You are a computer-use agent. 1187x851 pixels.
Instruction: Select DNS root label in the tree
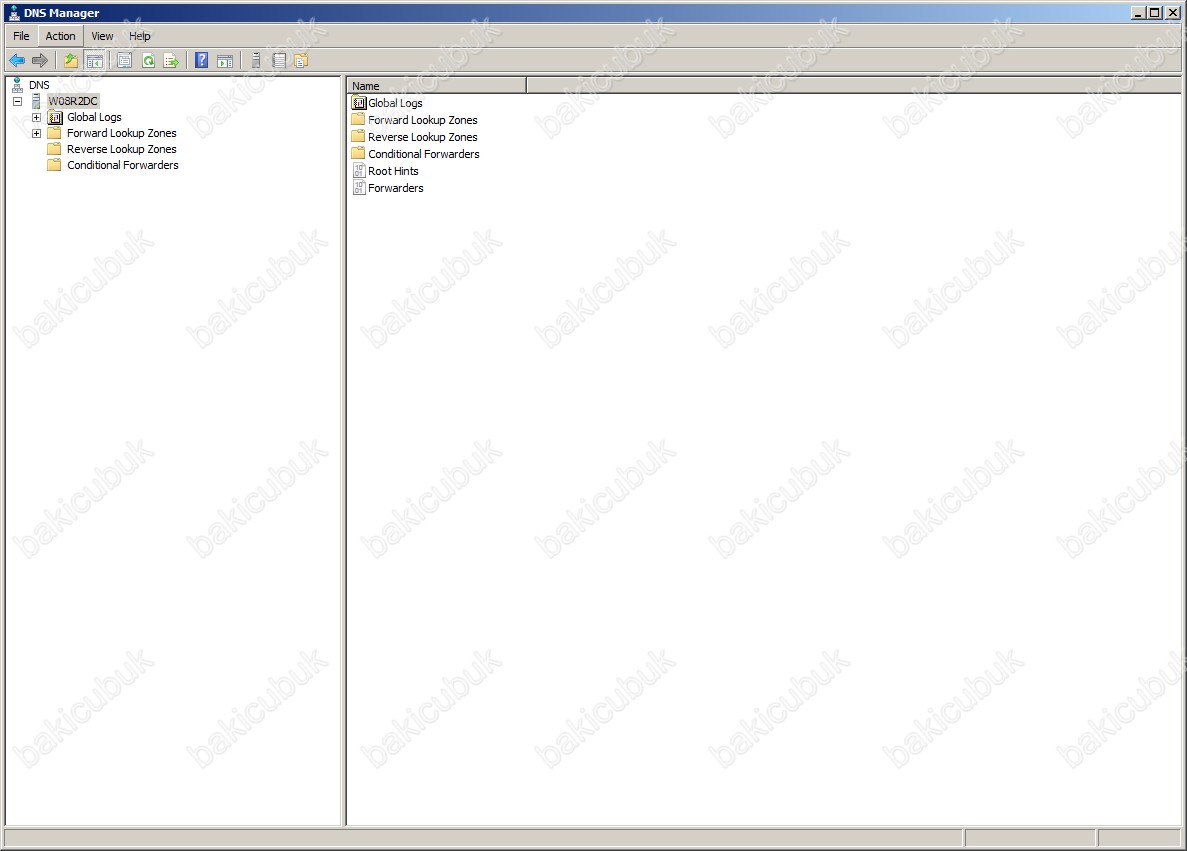pyautogui.click(x=39, y=85)
